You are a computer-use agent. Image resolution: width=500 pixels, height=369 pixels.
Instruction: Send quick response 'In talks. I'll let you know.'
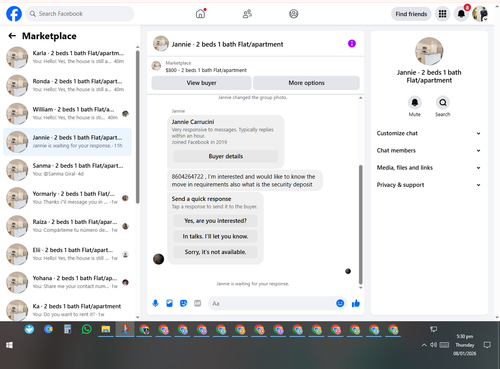coord(215,236)
